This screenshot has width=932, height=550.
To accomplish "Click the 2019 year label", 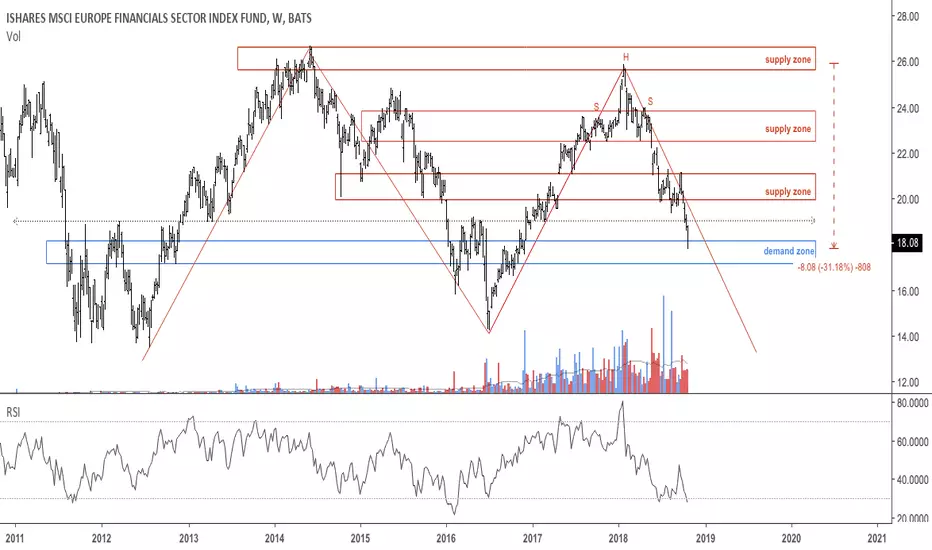I will pos(706,538).
